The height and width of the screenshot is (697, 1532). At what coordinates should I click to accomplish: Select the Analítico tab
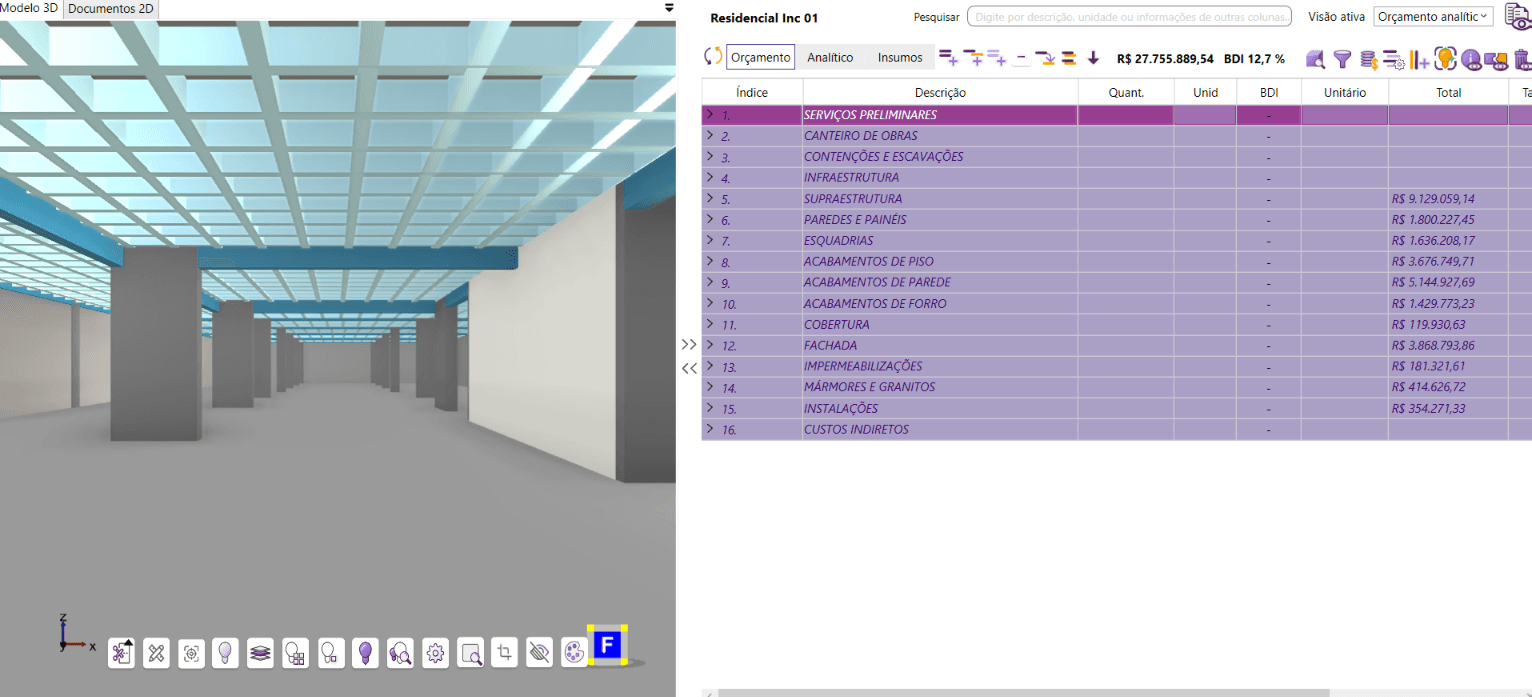(830, 57)
